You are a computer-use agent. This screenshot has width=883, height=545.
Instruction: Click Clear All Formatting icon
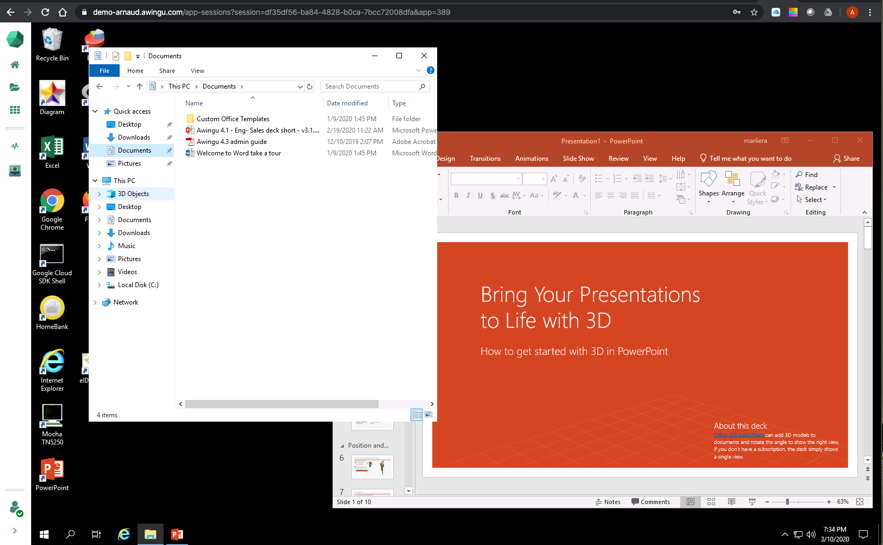[582, 178]
